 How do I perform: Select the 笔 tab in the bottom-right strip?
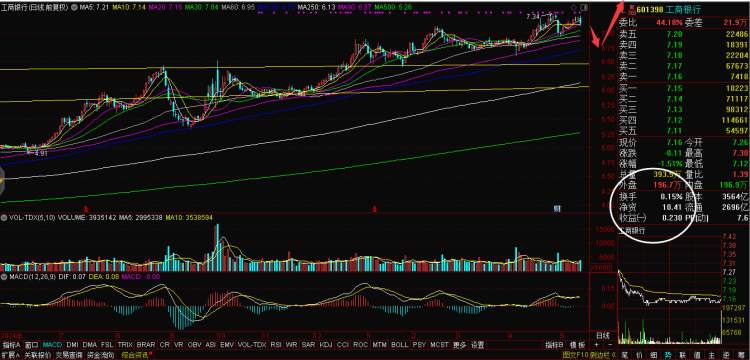[x=624, y=355]
